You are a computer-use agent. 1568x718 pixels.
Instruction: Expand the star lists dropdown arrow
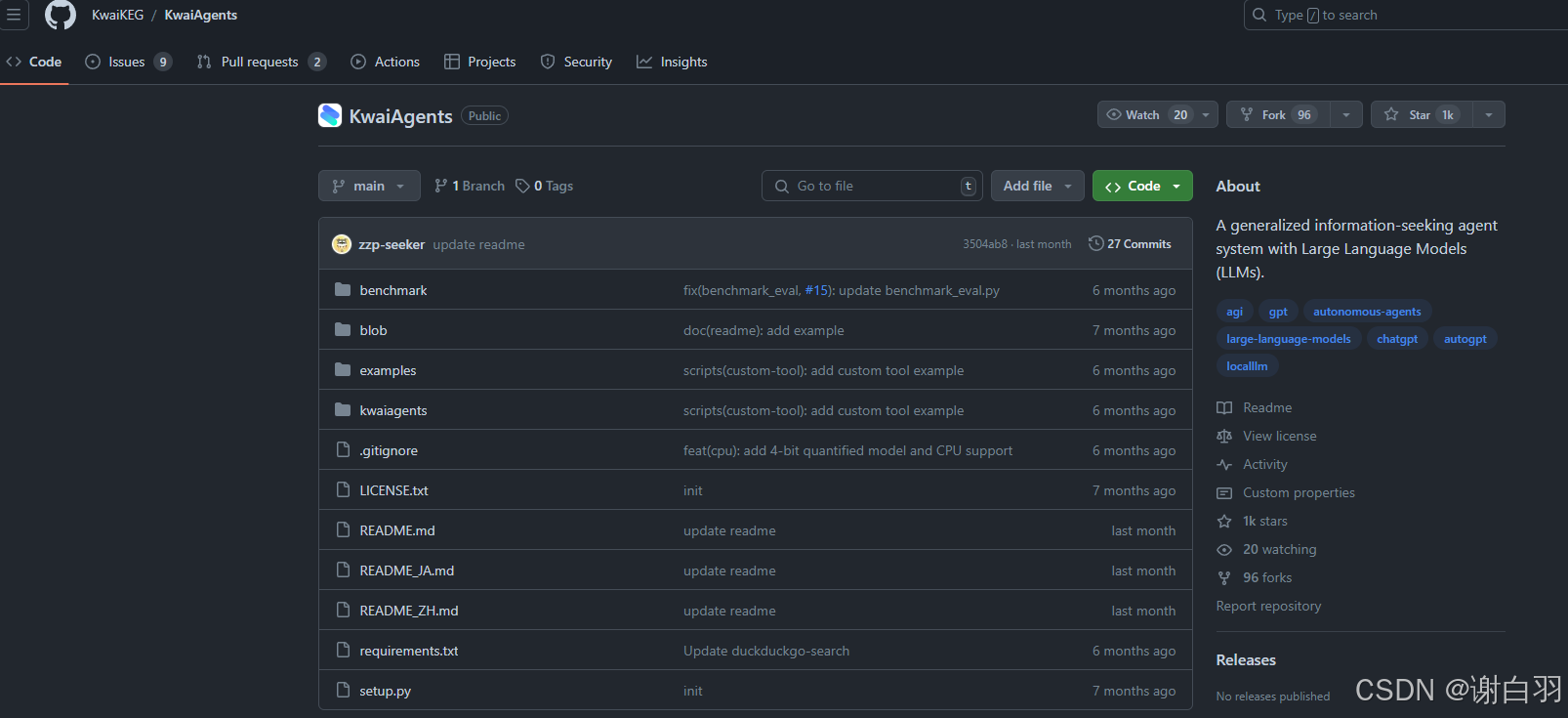pyautogui.click(x=1489, y=114)
